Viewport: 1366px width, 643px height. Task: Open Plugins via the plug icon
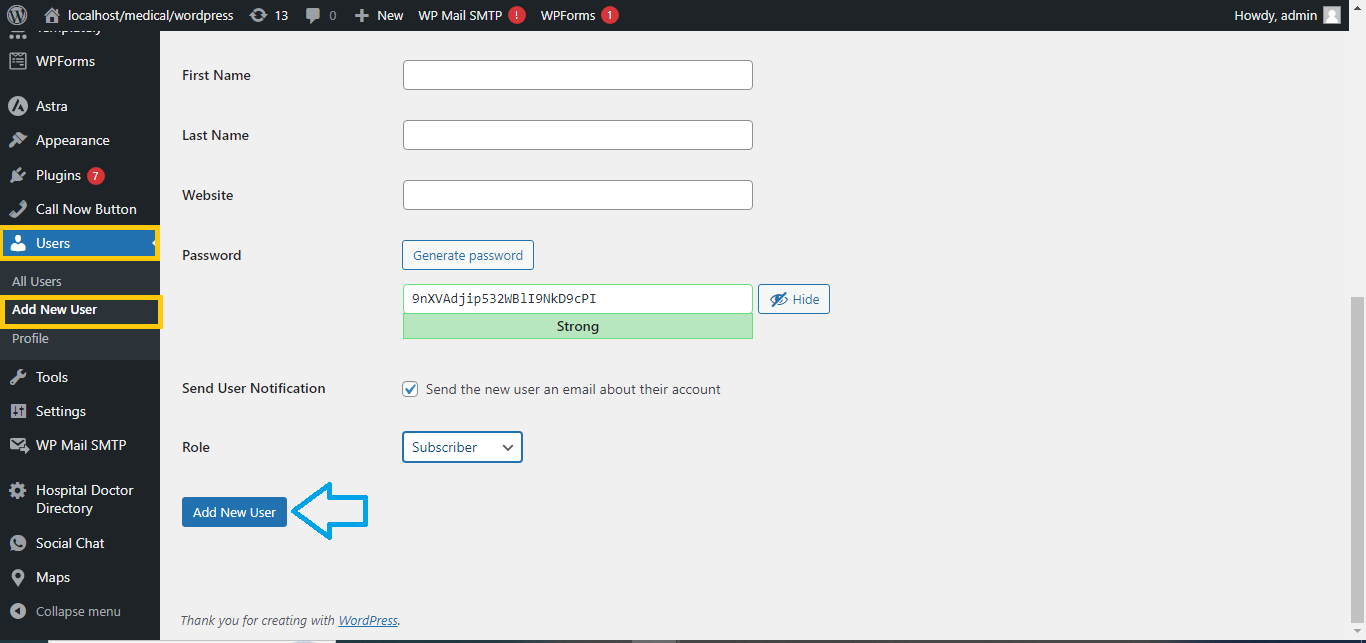click(17, 175)
